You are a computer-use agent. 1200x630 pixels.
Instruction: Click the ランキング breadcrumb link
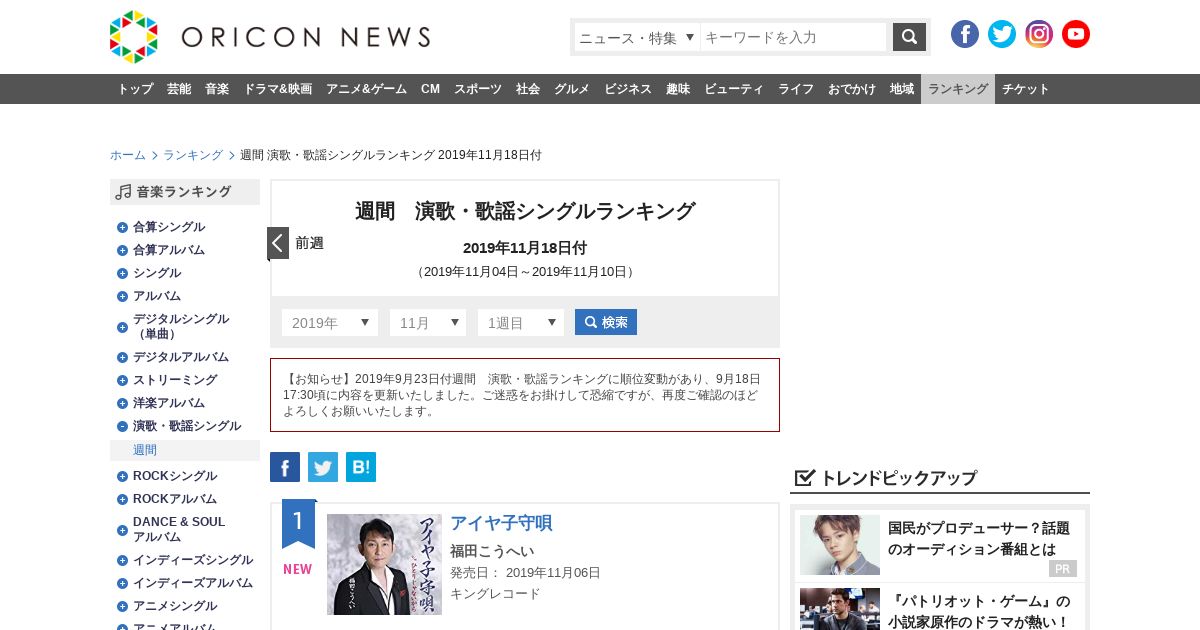pos(193,155)
